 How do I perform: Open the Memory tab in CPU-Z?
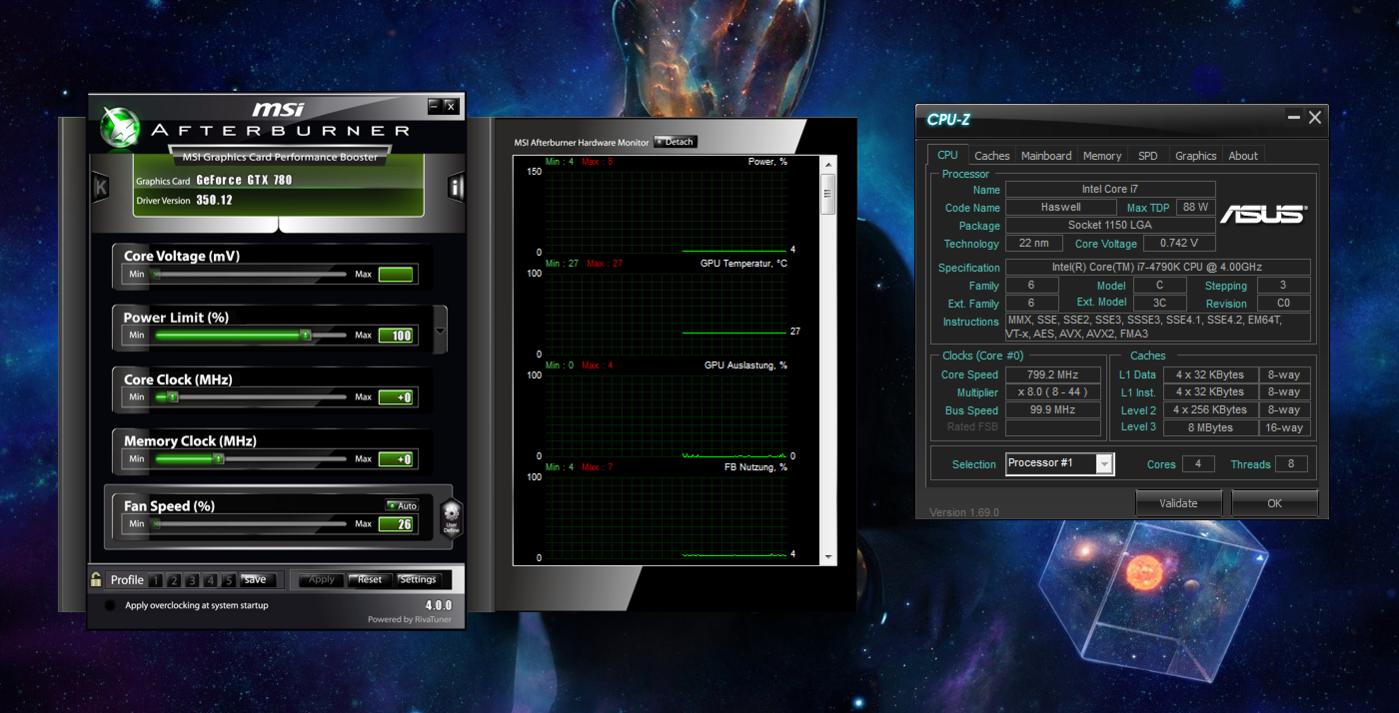click(x=1102, y=156)
